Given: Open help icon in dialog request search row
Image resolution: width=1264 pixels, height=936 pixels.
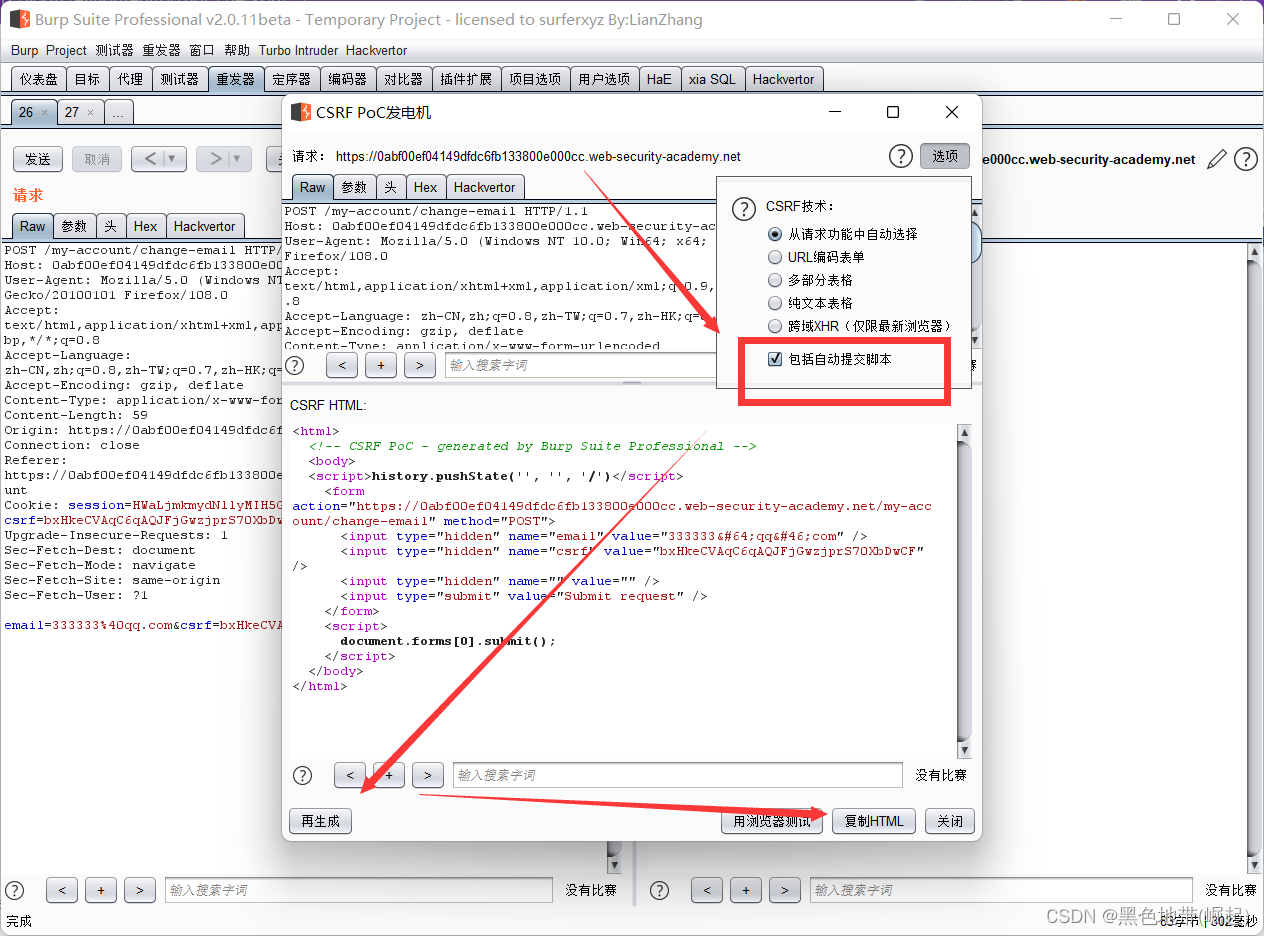Looking at the screenshot, I should [295, 365].
